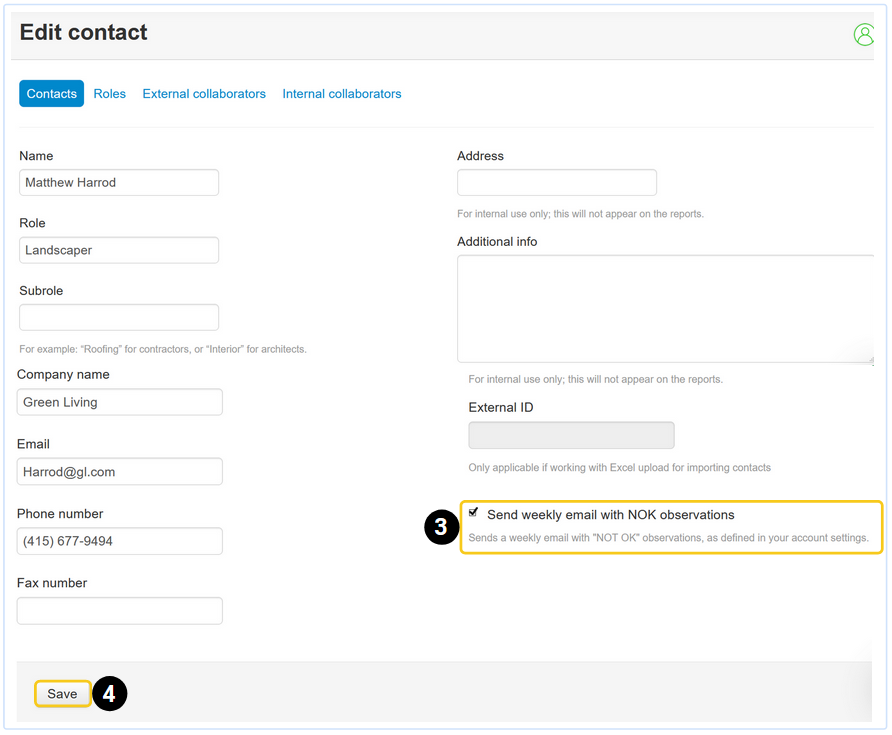Click the green user profile icon
The image size is (892, 735).
(x=864, y=34)
